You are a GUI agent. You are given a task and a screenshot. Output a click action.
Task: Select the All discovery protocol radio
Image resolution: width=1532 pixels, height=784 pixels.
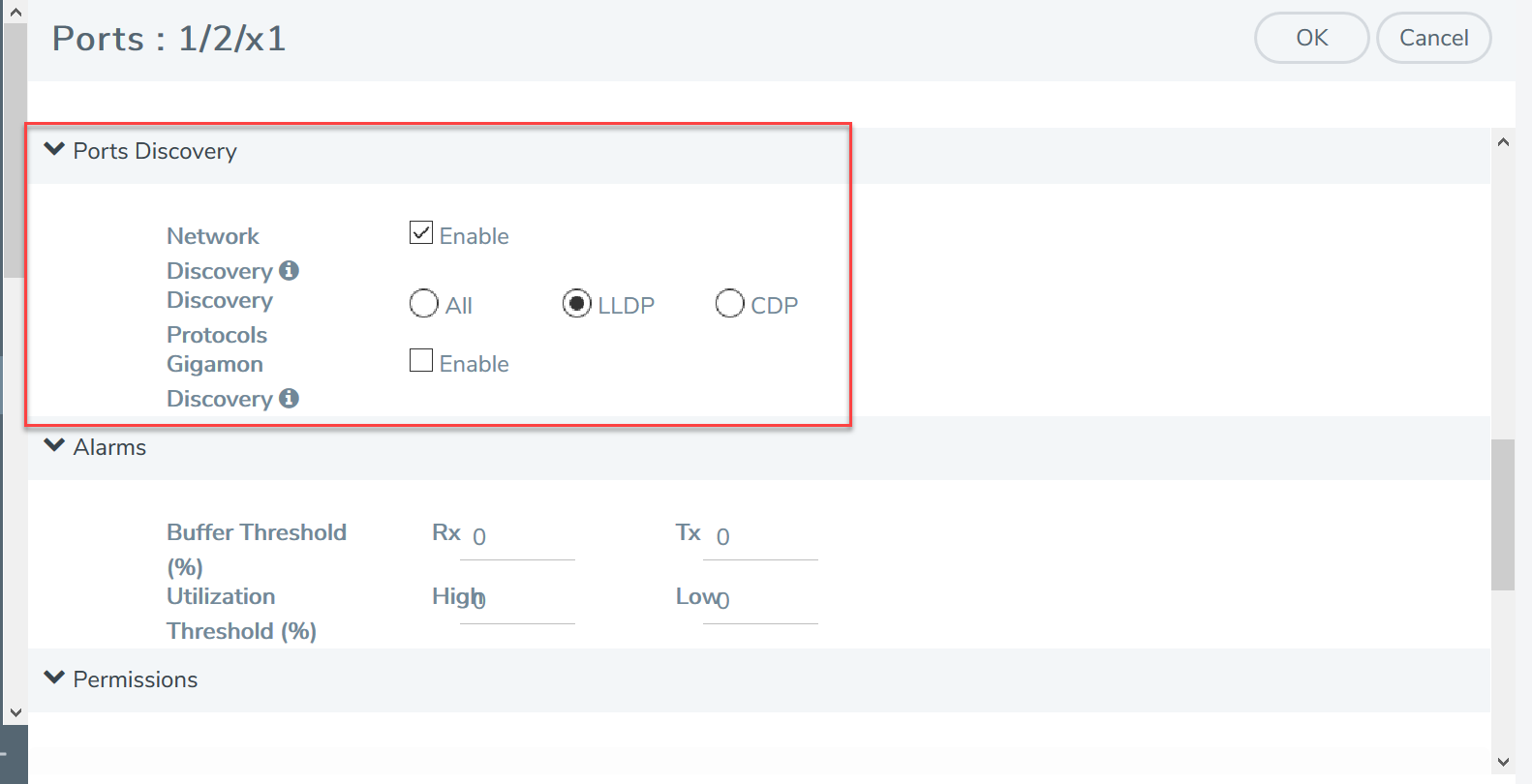click(424, 304)
